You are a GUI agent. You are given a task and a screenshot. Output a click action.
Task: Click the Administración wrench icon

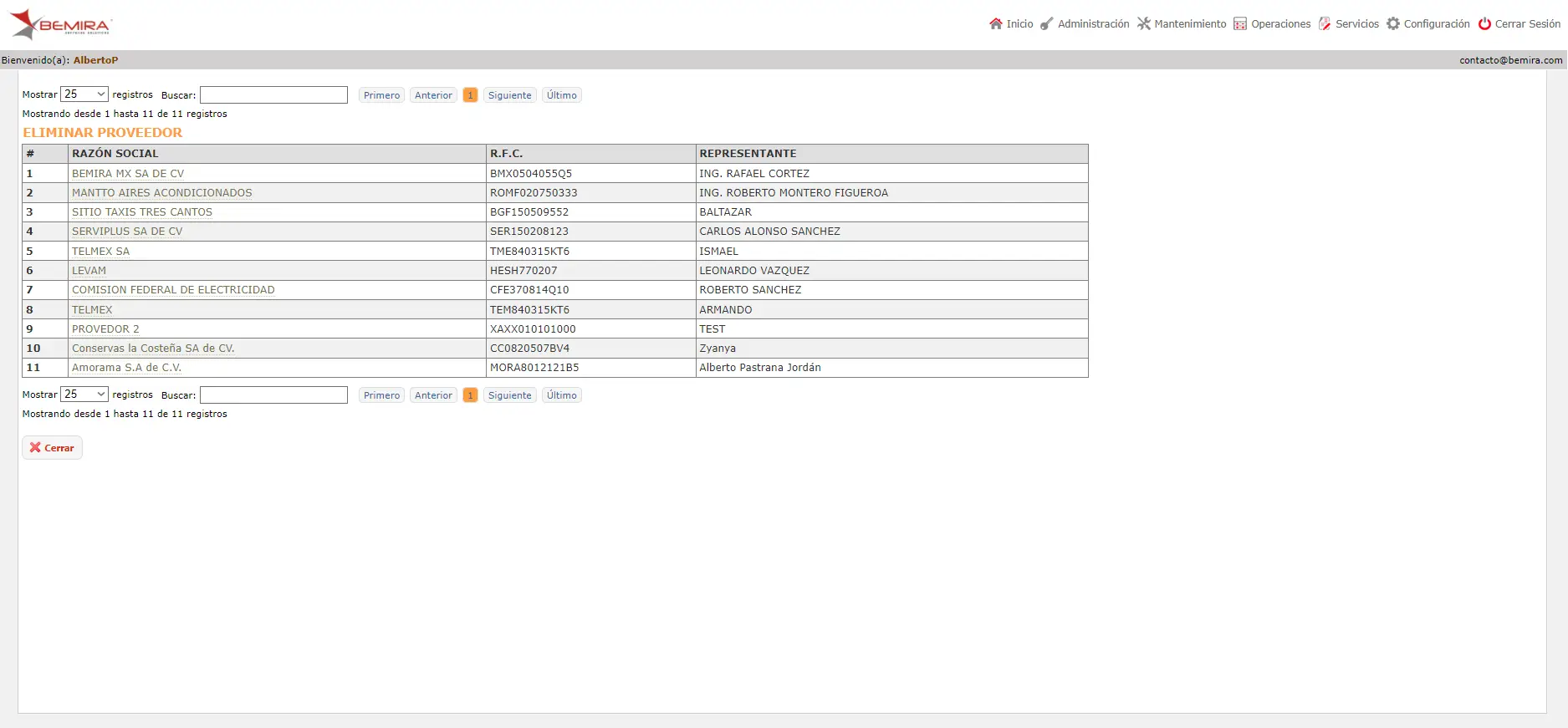pos(1047,23)
